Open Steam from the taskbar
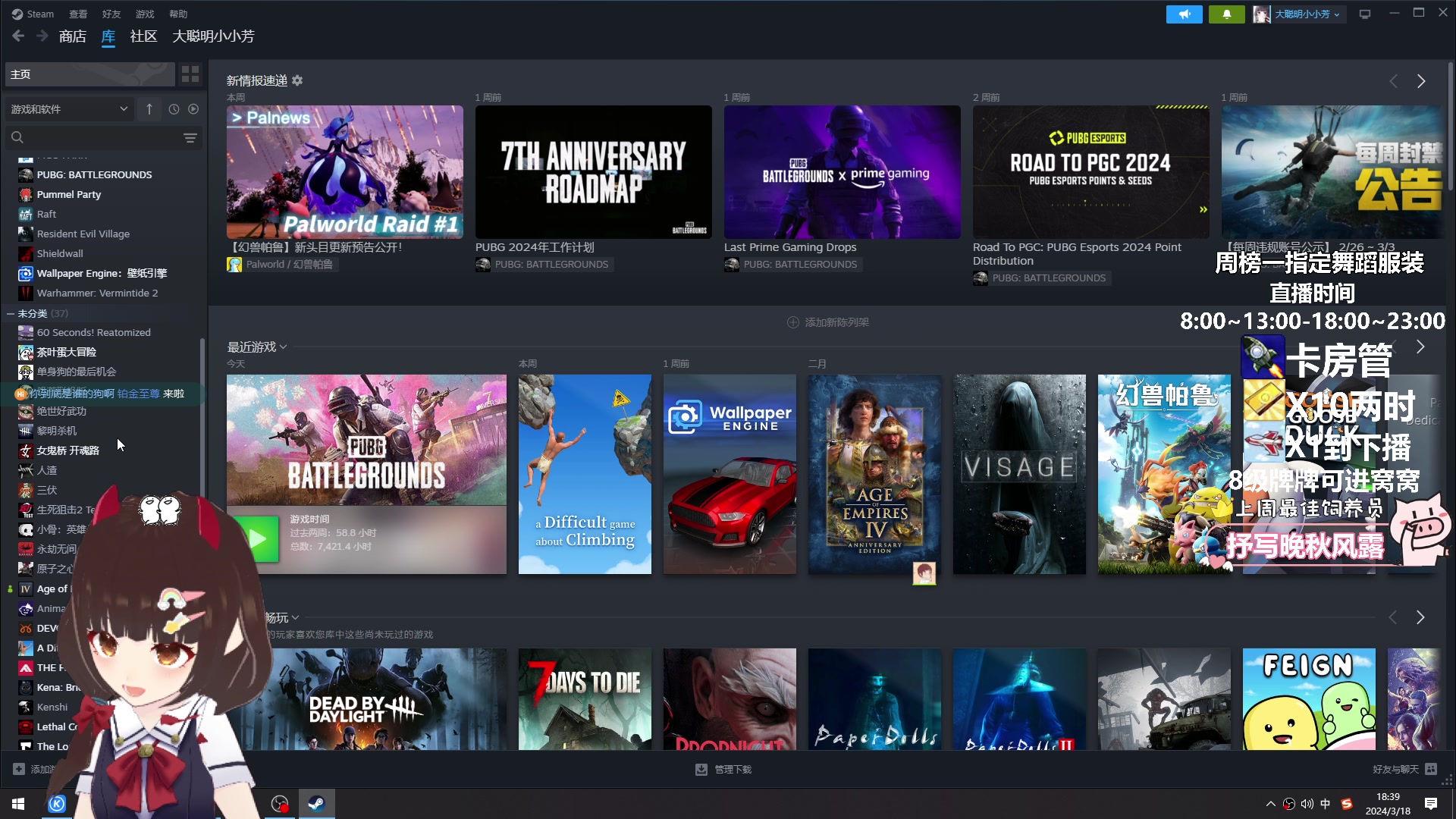The image size is (1456, 819). point(316,804)
